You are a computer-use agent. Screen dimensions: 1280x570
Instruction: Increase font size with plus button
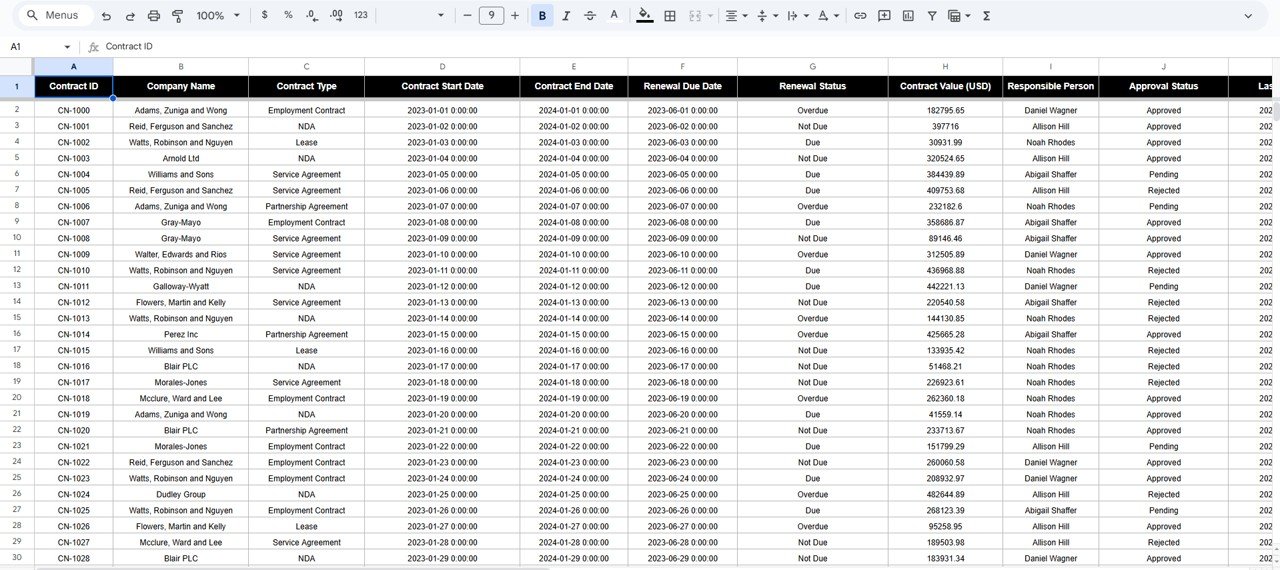[515, 16]
